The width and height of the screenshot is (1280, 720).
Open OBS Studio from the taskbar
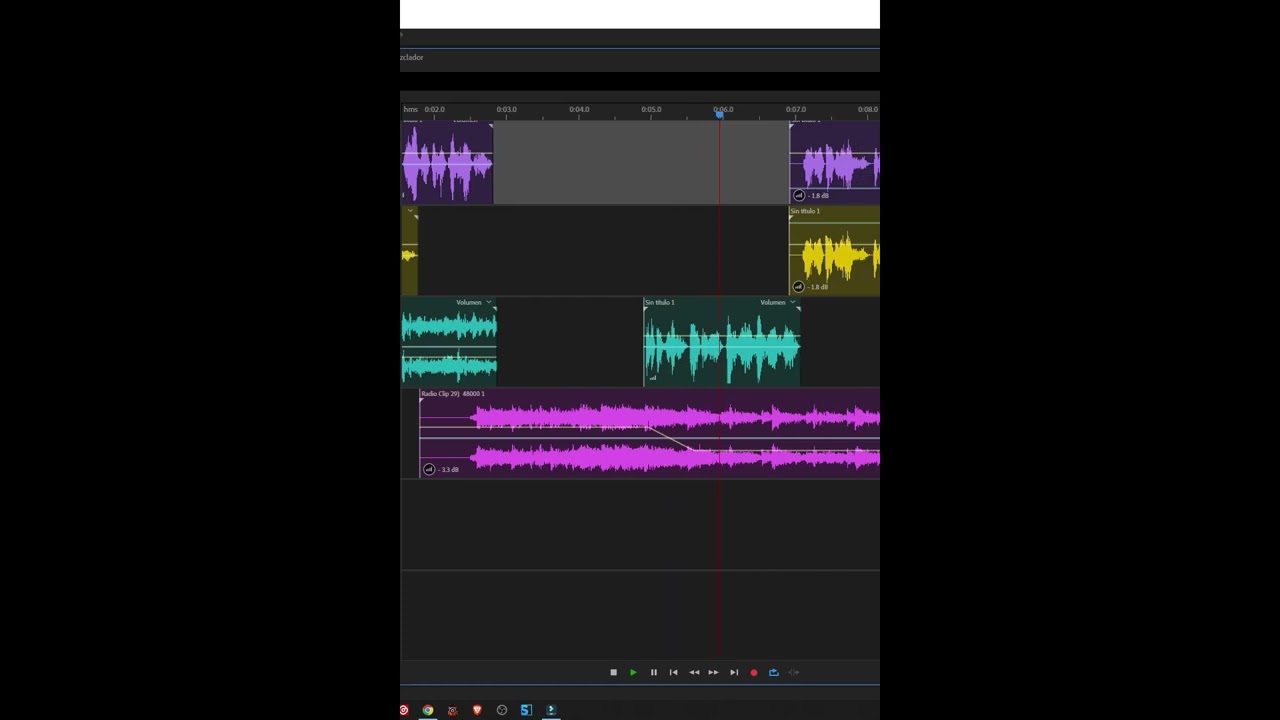pos(502,710)
